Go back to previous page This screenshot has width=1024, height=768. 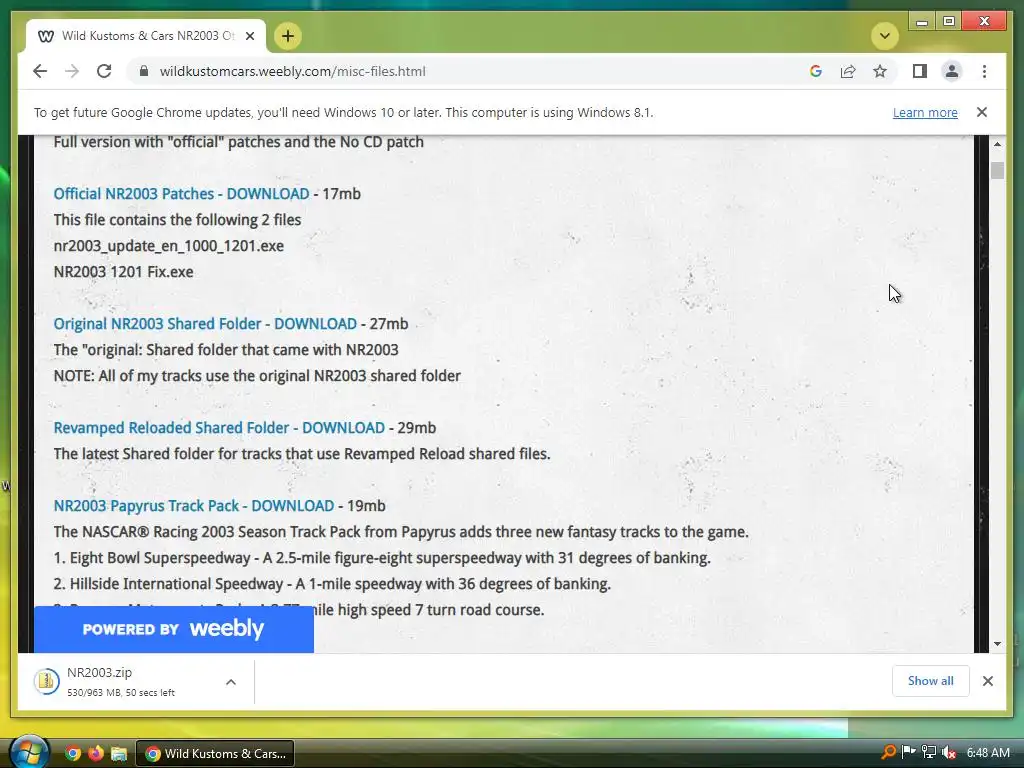click(40, 71)
